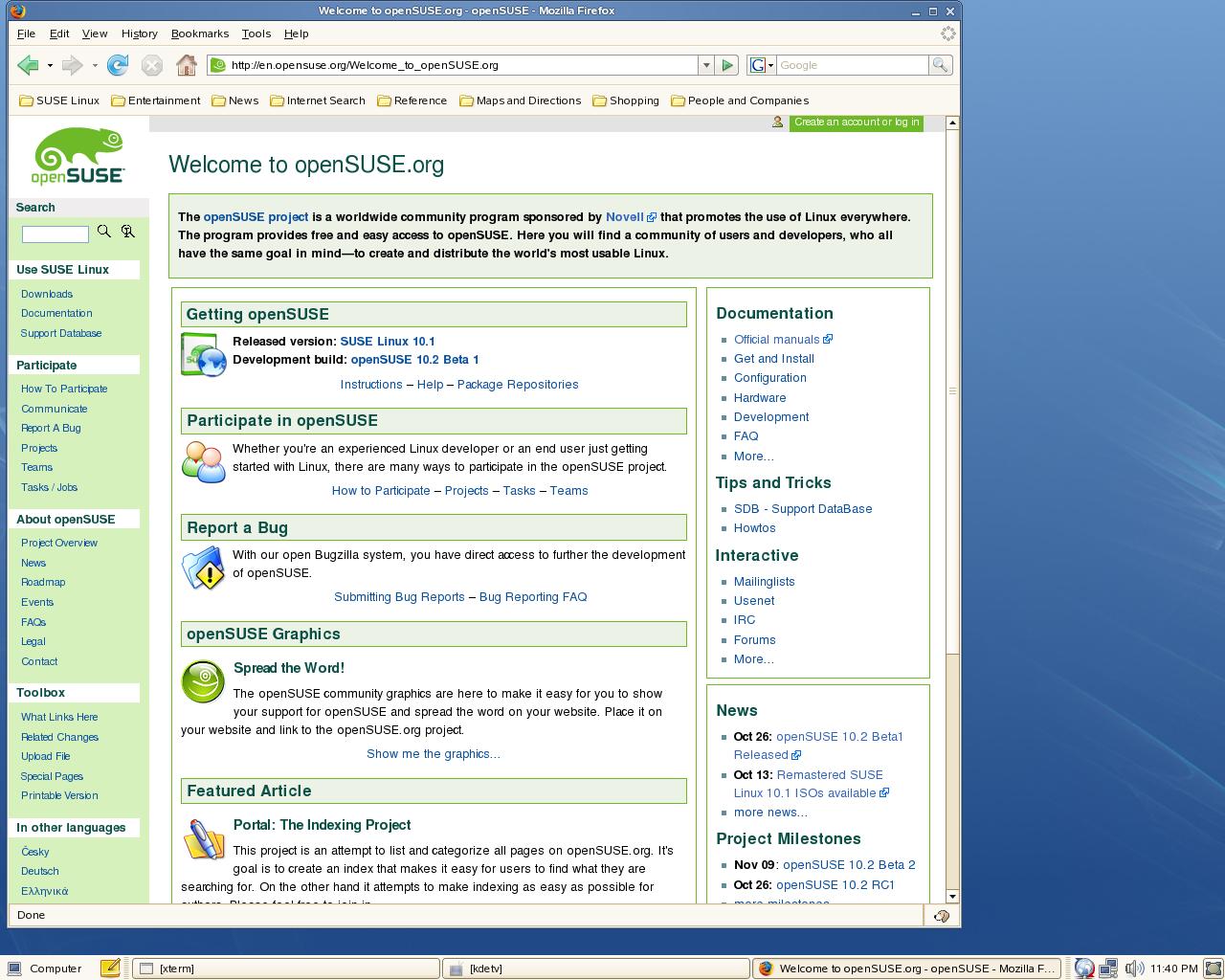
Task: Click the Featured Article pen icon
Action: click(203, 839)
